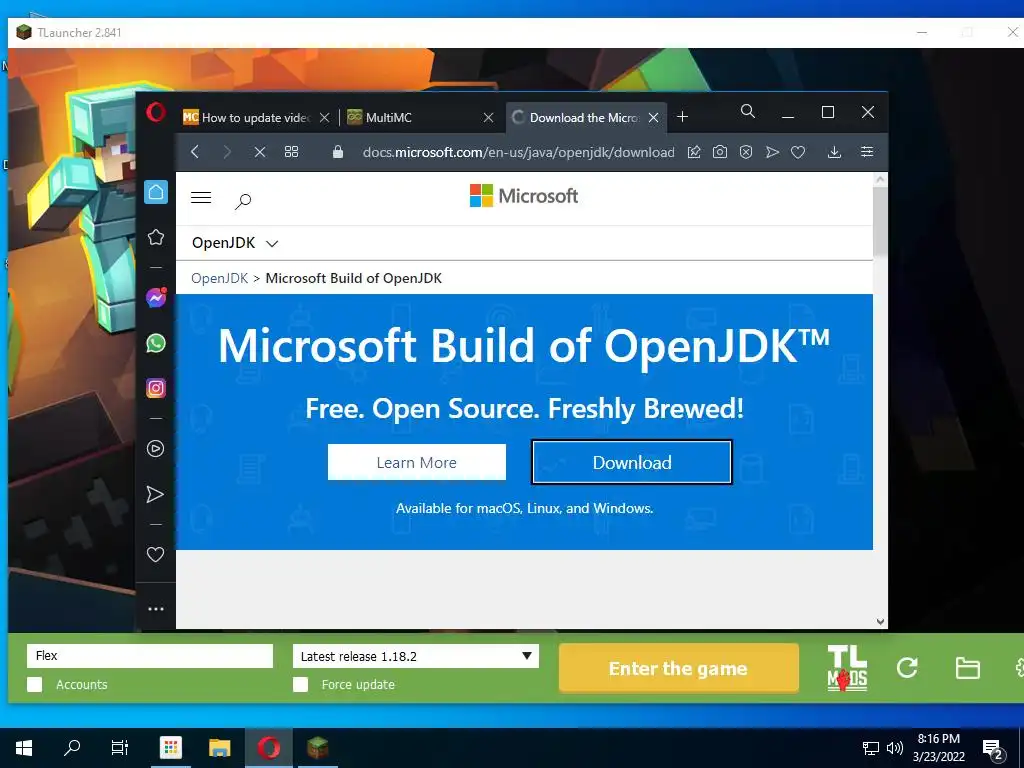This screenshot has width=1024, height=768.
Task: Click the TLauncher taskbar icon
Action: point(317,748)
